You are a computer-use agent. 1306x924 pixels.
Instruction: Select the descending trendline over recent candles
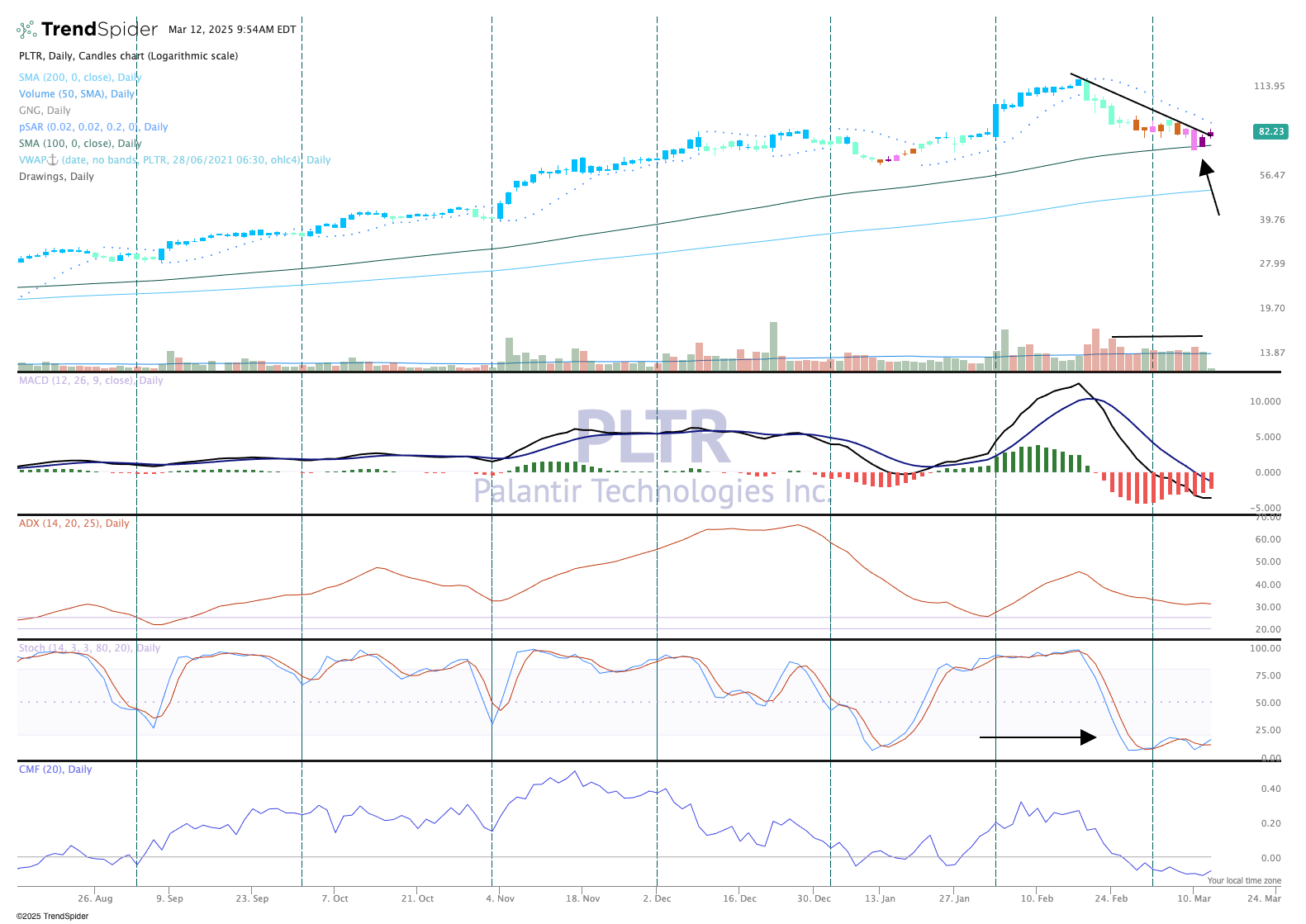(1140, 105)
